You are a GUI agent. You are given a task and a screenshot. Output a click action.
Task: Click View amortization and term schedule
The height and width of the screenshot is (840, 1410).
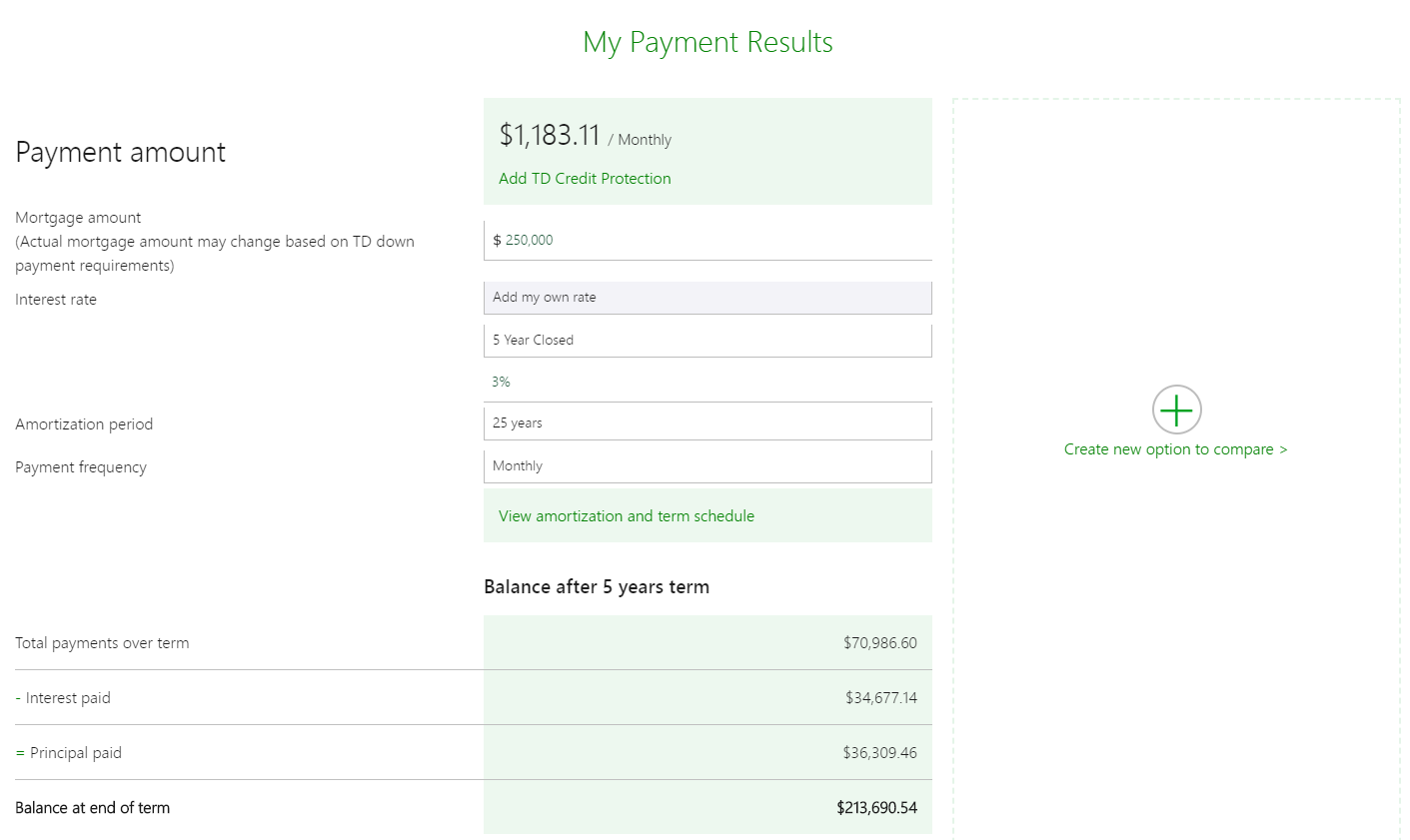(x=627, y=515)
